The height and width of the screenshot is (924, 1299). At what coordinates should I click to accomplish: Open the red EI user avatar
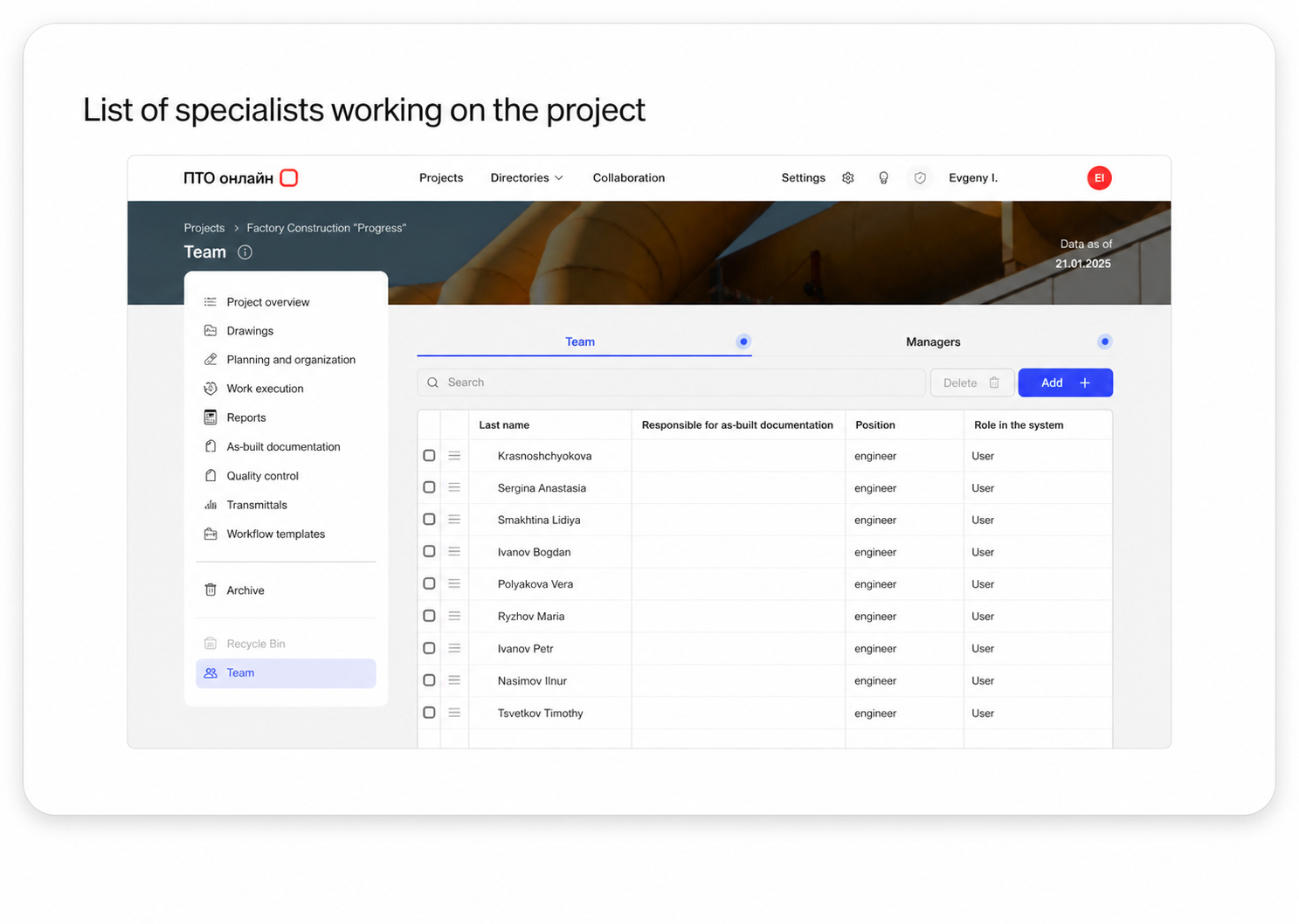(1099, 178)
